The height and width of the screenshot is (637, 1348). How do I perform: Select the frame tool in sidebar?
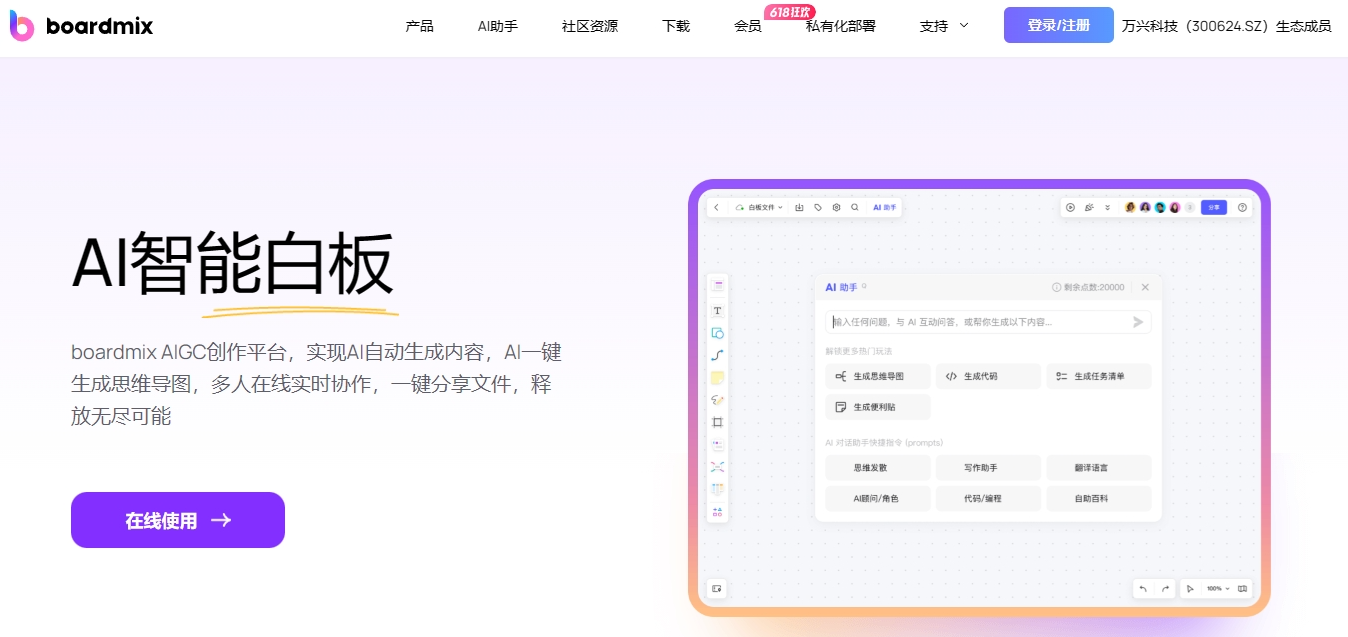click(717, 422)
